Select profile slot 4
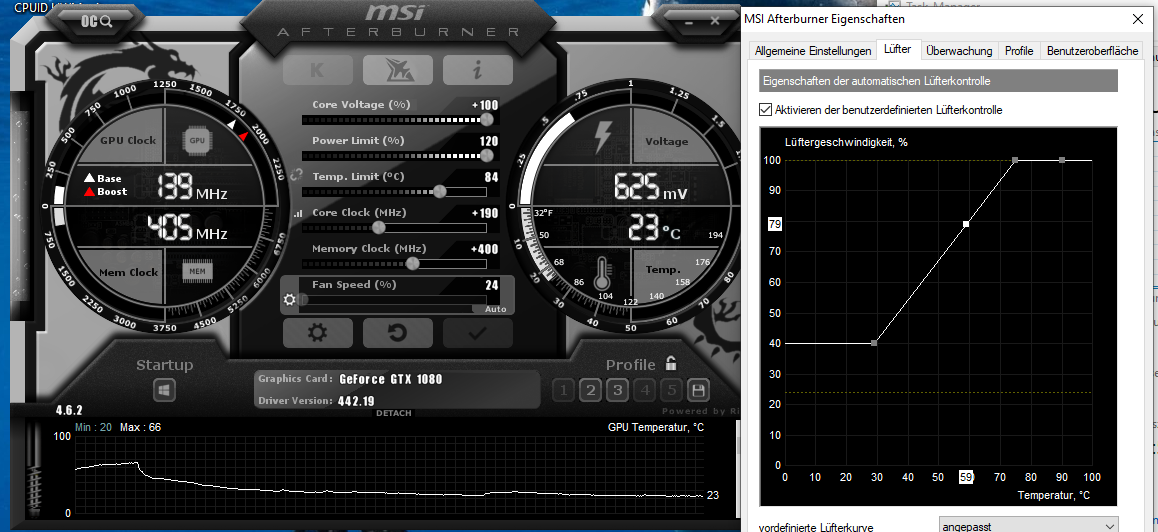This screenshot has height=532, width=1158. [x=645, y=389]
